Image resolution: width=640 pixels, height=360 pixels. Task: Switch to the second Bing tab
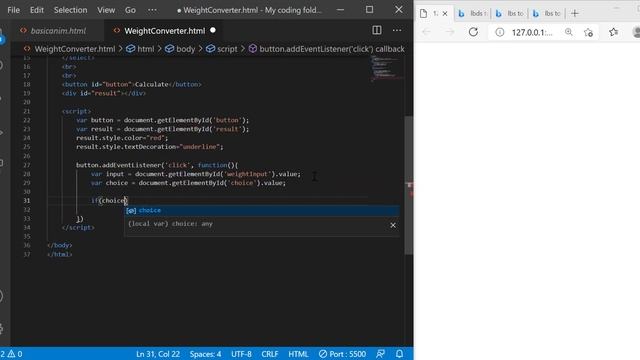(x=471, y=13)
